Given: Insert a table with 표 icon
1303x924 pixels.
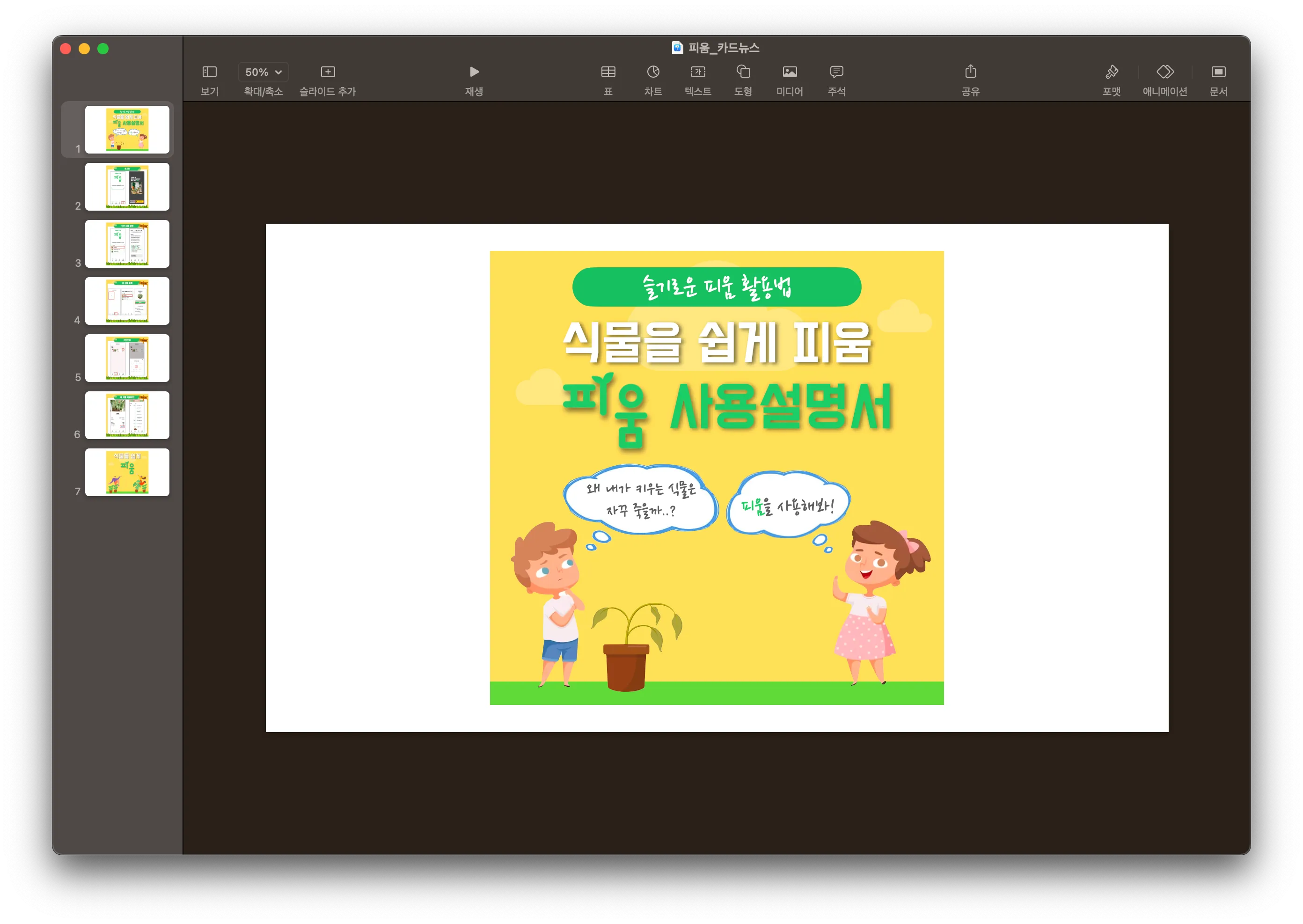Looking at the screenshot, I should click(608, 72).
